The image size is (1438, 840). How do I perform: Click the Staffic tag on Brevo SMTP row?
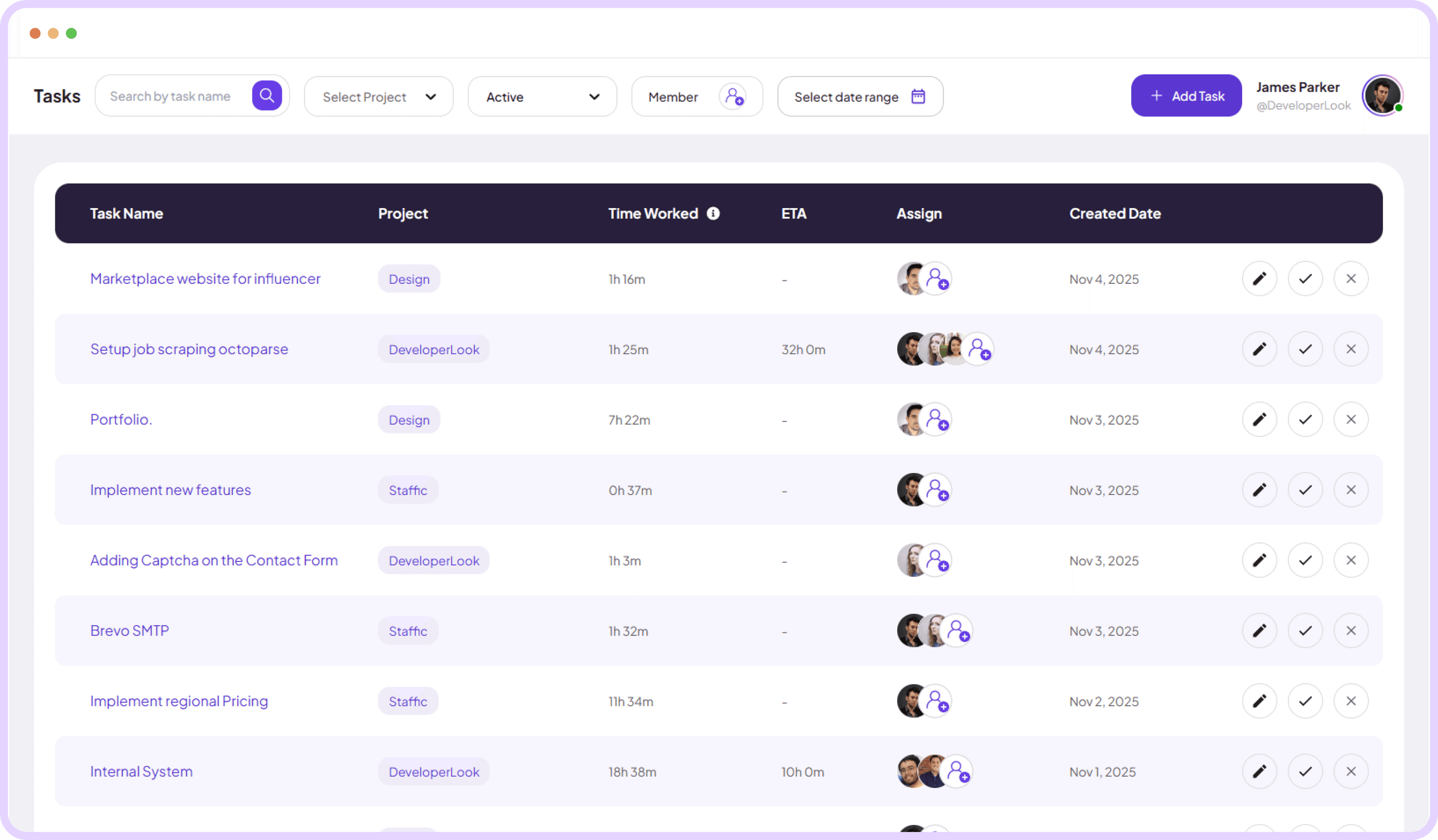pos(407,631)
